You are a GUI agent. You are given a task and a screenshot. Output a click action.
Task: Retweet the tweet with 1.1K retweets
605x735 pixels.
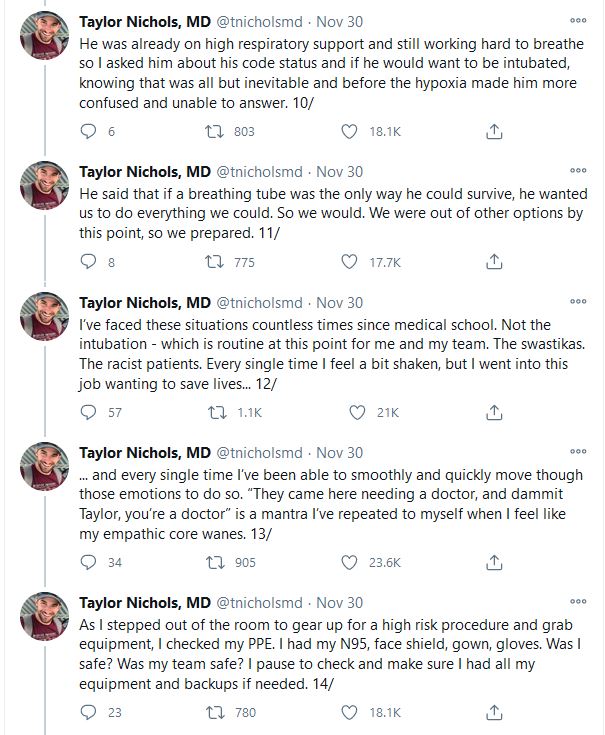pos(217,412)
